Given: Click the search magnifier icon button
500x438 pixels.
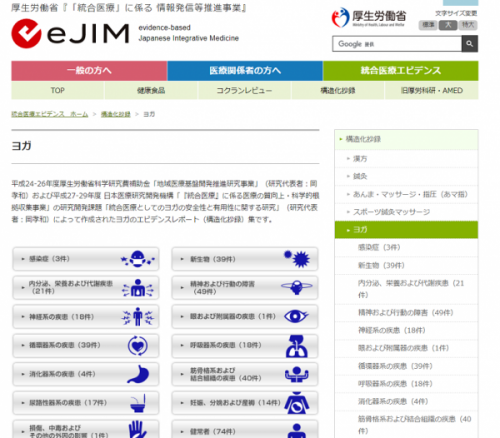Looking at the screenshot, I should tap(470, 44).
